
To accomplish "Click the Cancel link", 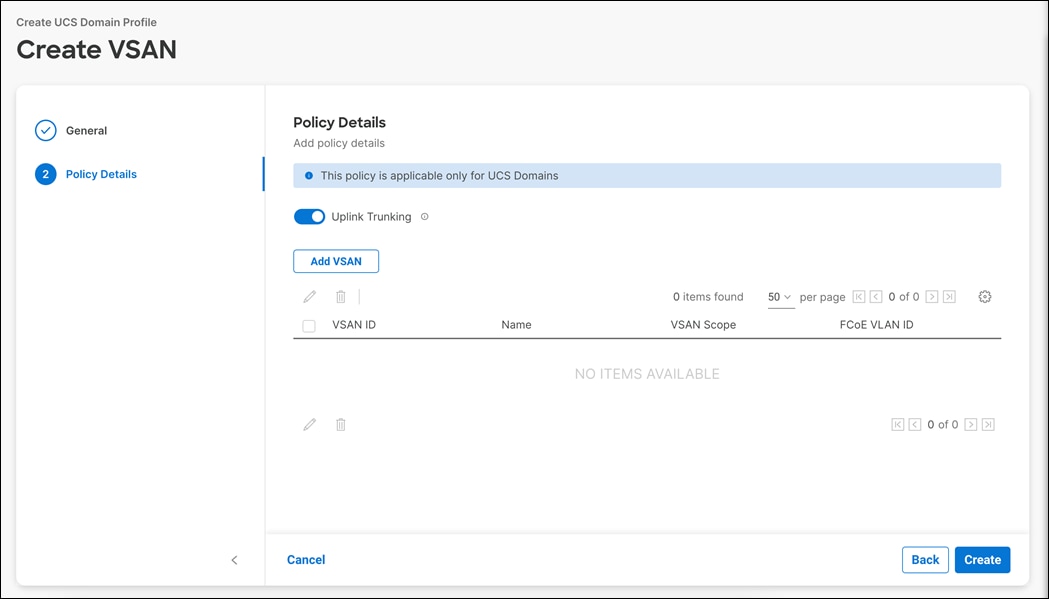I will click(x=305, y=559).
